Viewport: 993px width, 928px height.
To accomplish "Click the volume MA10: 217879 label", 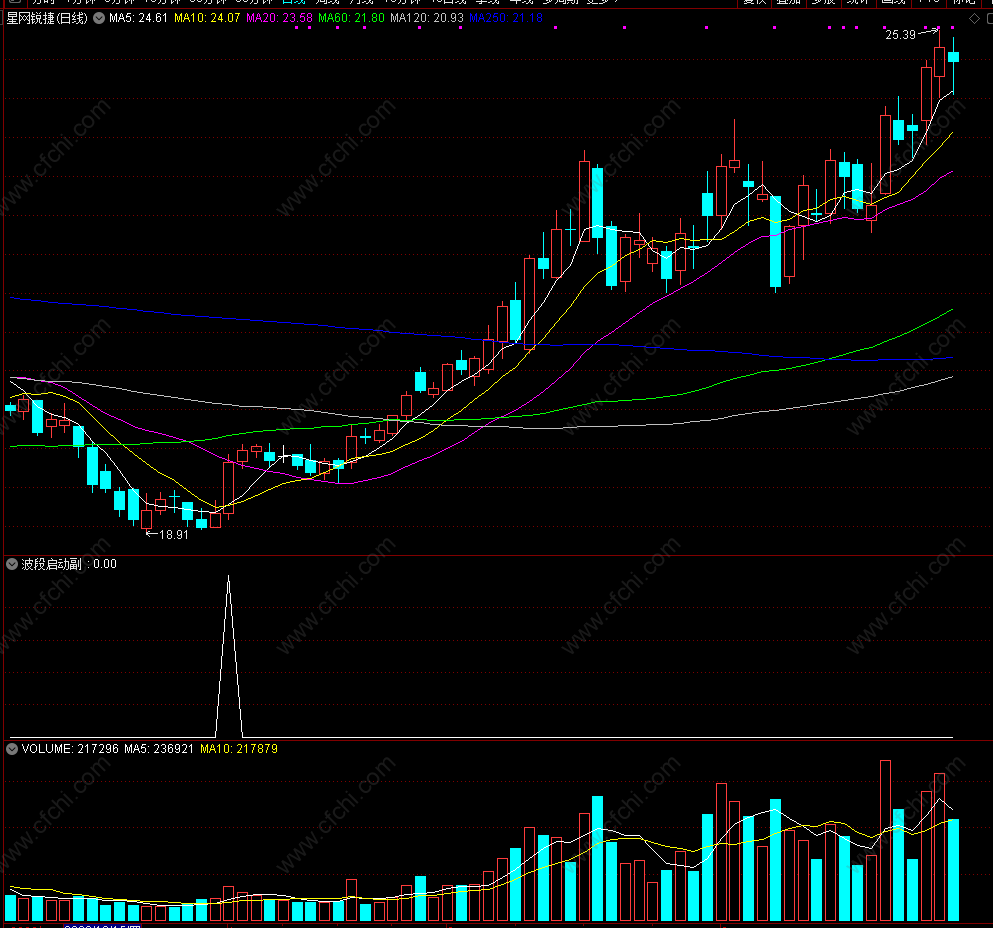I will 239,749.
